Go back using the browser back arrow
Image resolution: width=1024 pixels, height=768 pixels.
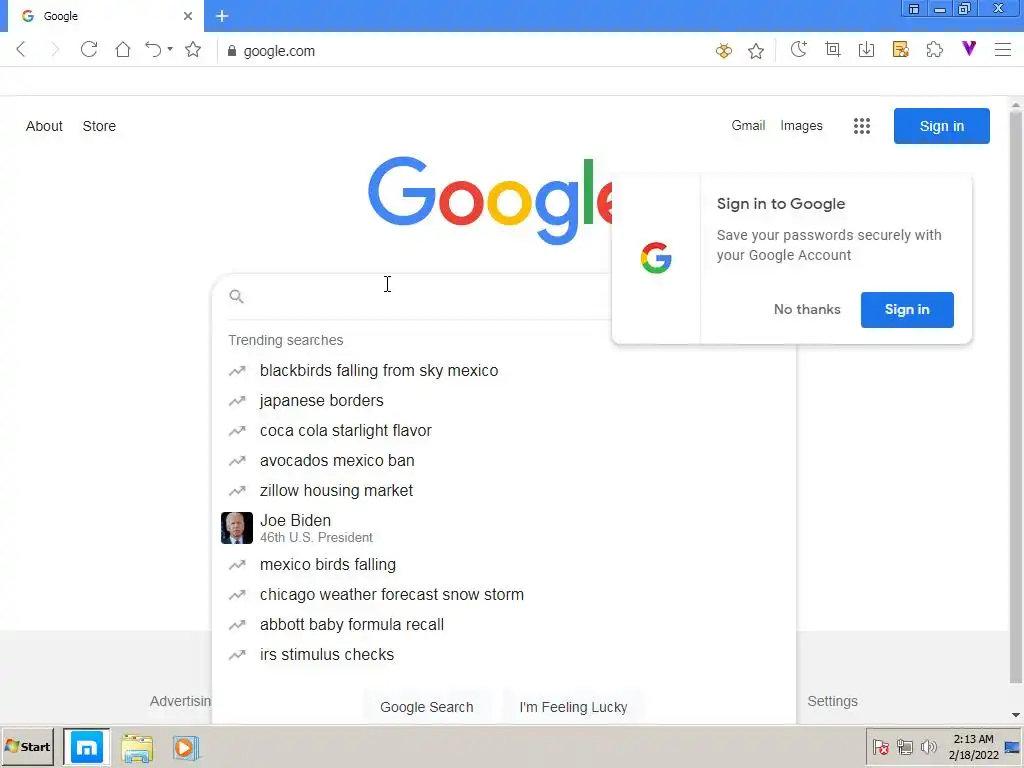pyautogui.click(x=21, y=50)
